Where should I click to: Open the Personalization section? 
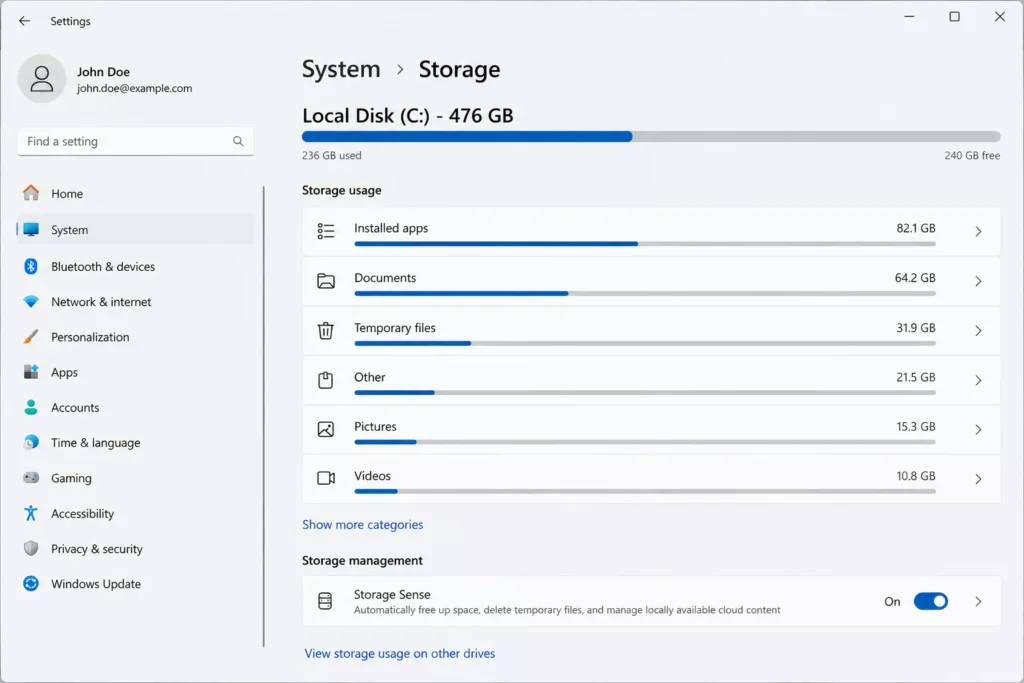(135, 337)
